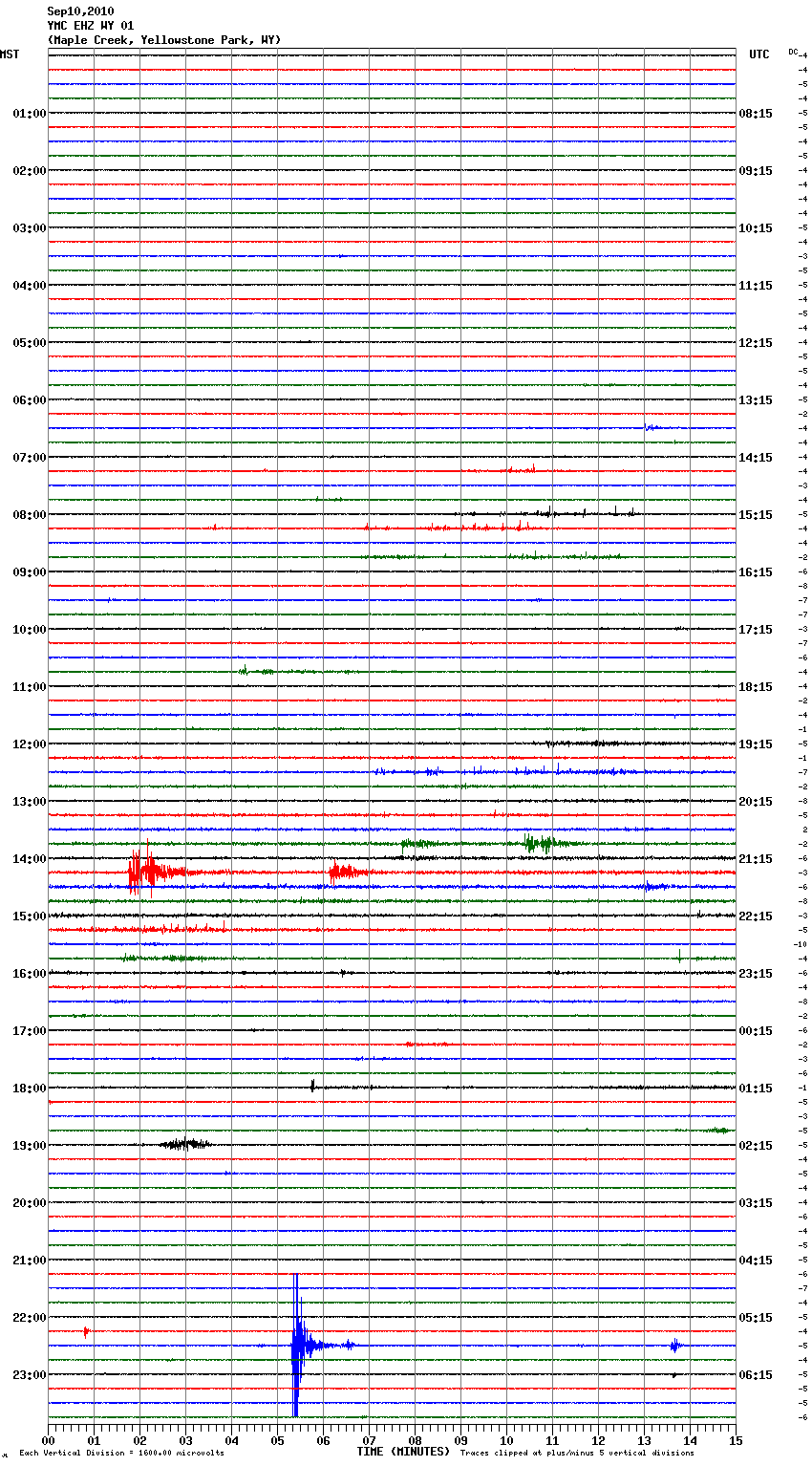Select the 14:00 MST time label
This screenshot has width=812, height=1466.
pos(30,859)
